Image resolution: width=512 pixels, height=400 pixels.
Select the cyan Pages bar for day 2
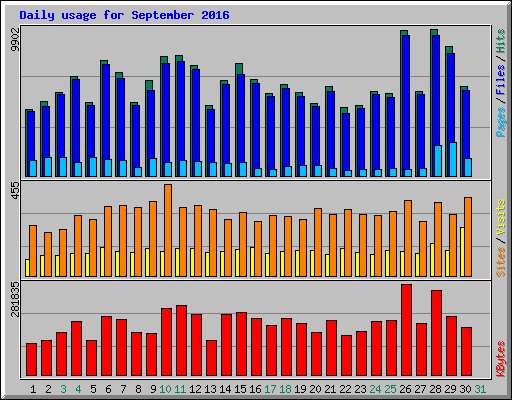(x=48, y=167)
